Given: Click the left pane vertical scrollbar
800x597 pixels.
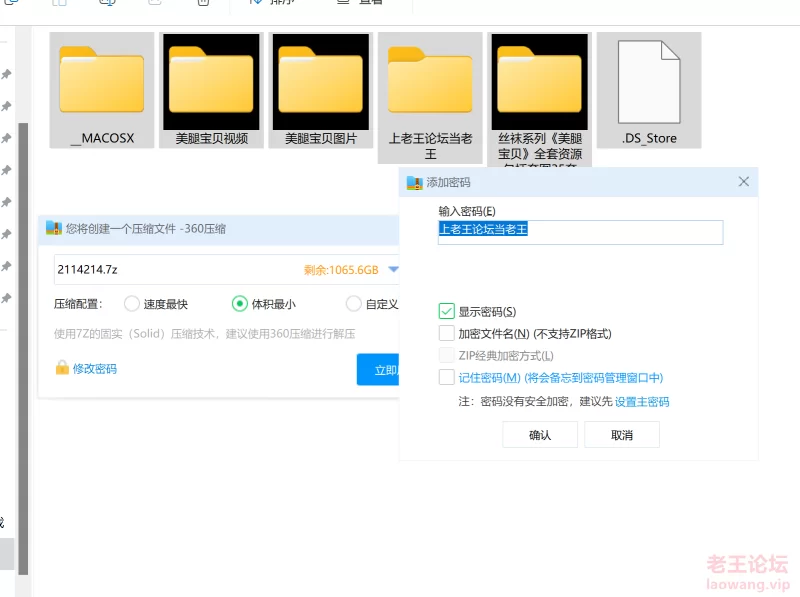Looking at the screenshot, I should click(x=23, y=349).
